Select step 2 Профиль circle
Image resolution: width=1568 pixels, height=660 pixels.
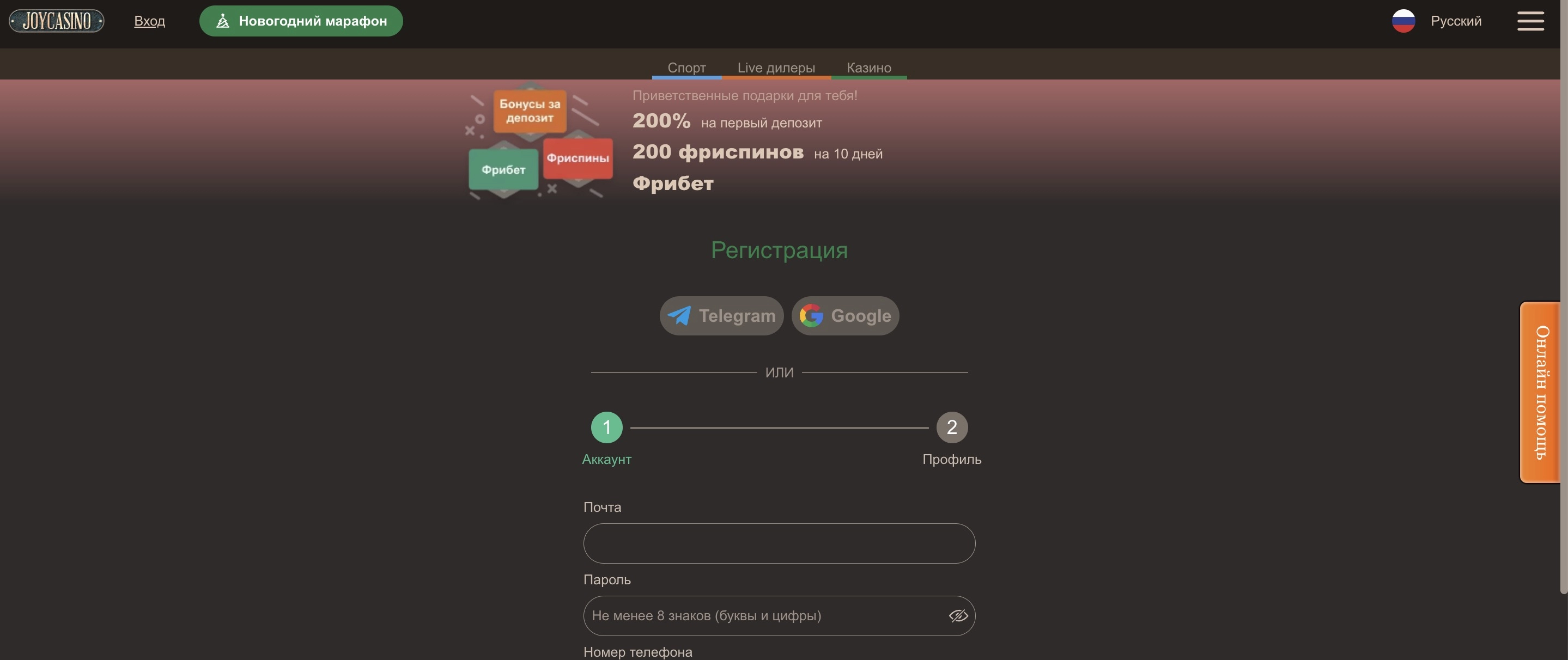(951, 427)
